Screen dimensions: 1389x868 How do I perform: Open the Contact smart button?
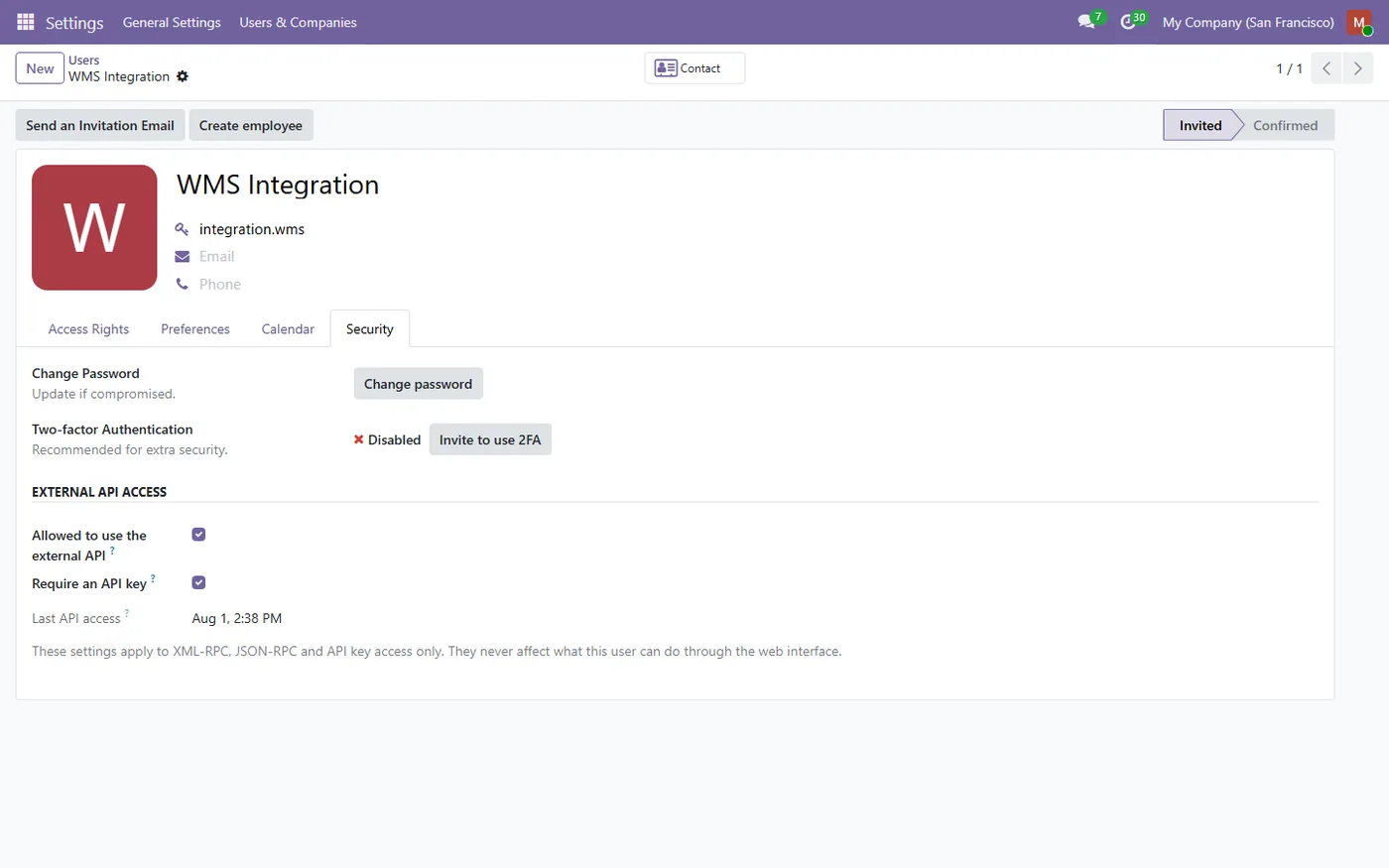coord(694,68)
